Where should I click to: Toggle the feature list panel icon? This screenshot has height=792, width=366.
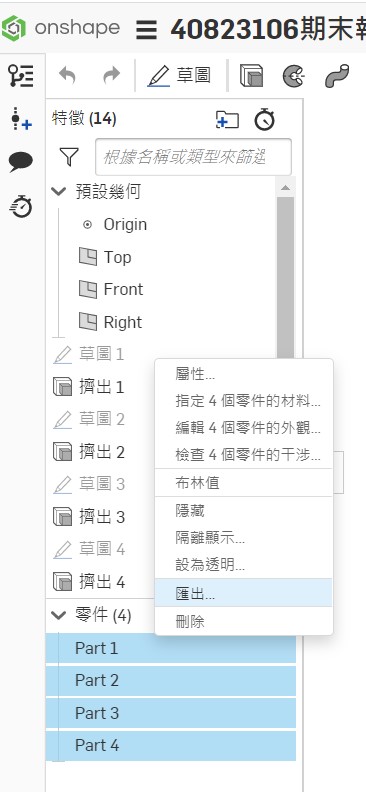pos(21,76)
